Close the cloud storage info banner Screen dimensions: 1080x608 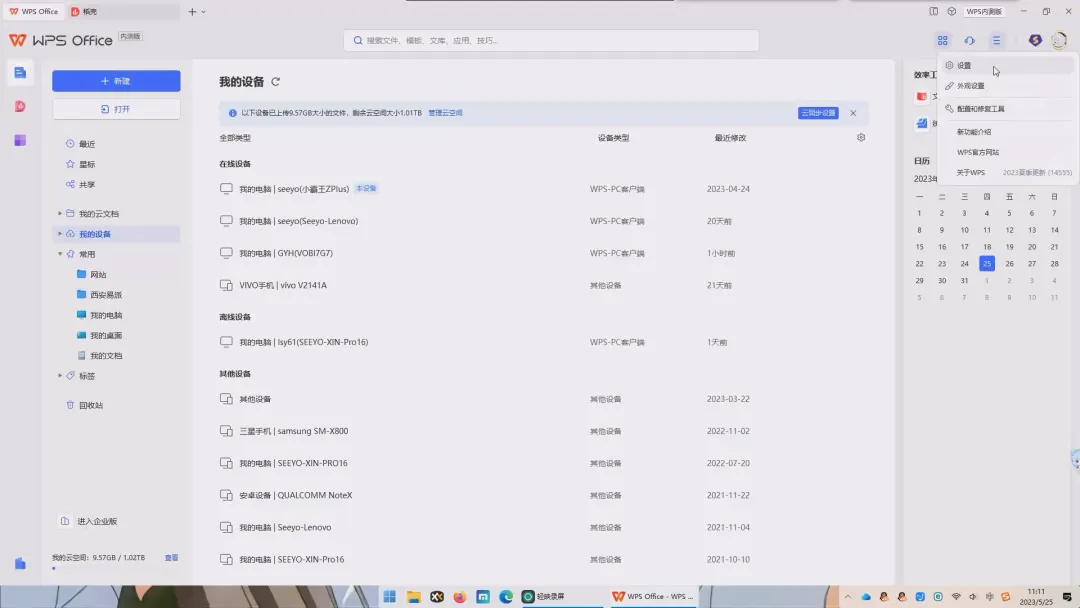[x=853, y=113]
